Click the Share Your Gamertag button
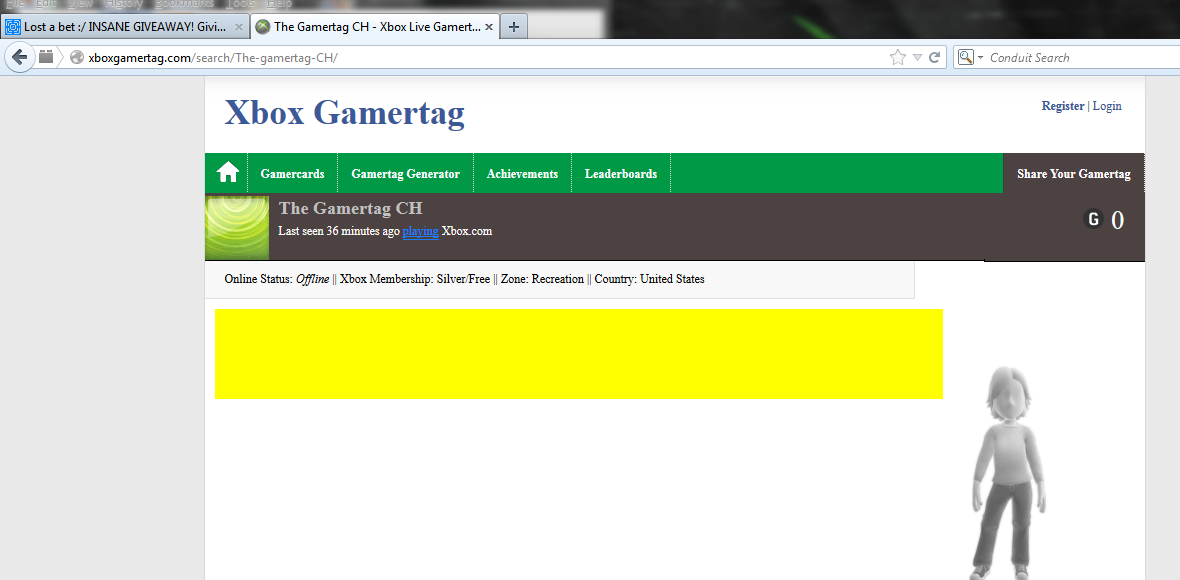 point(1074,174)
